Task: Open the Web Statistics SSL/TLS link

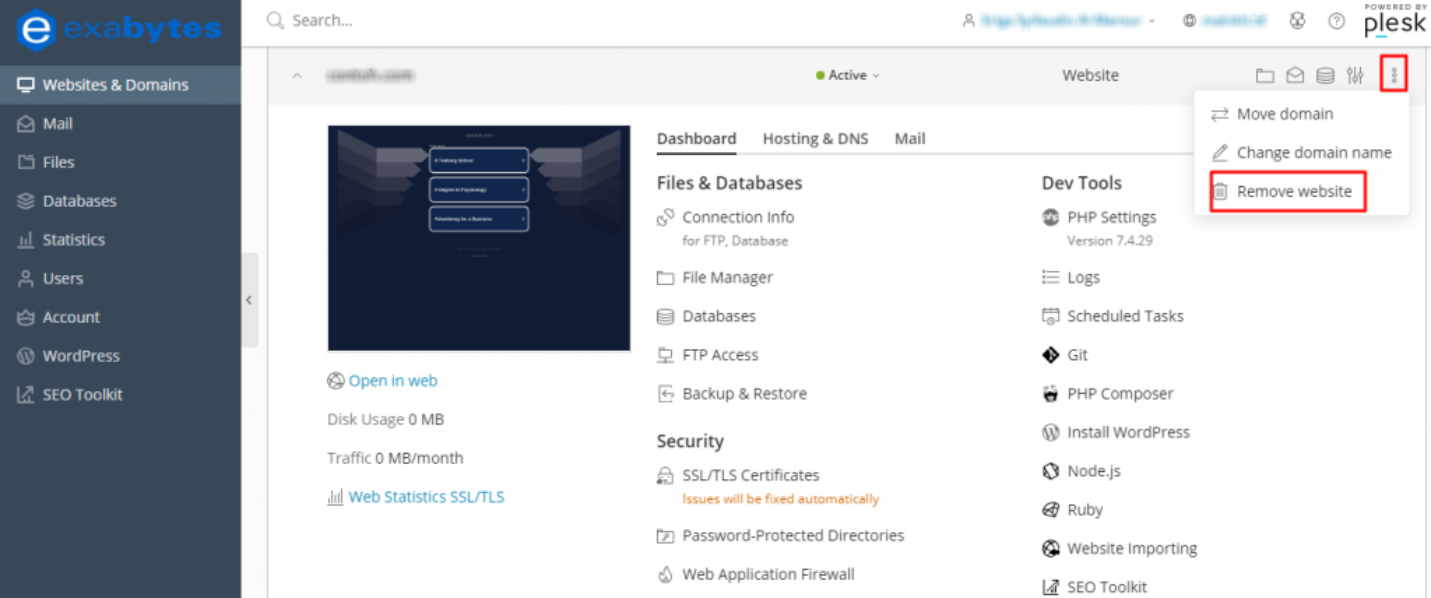Action: pos(426,497)
